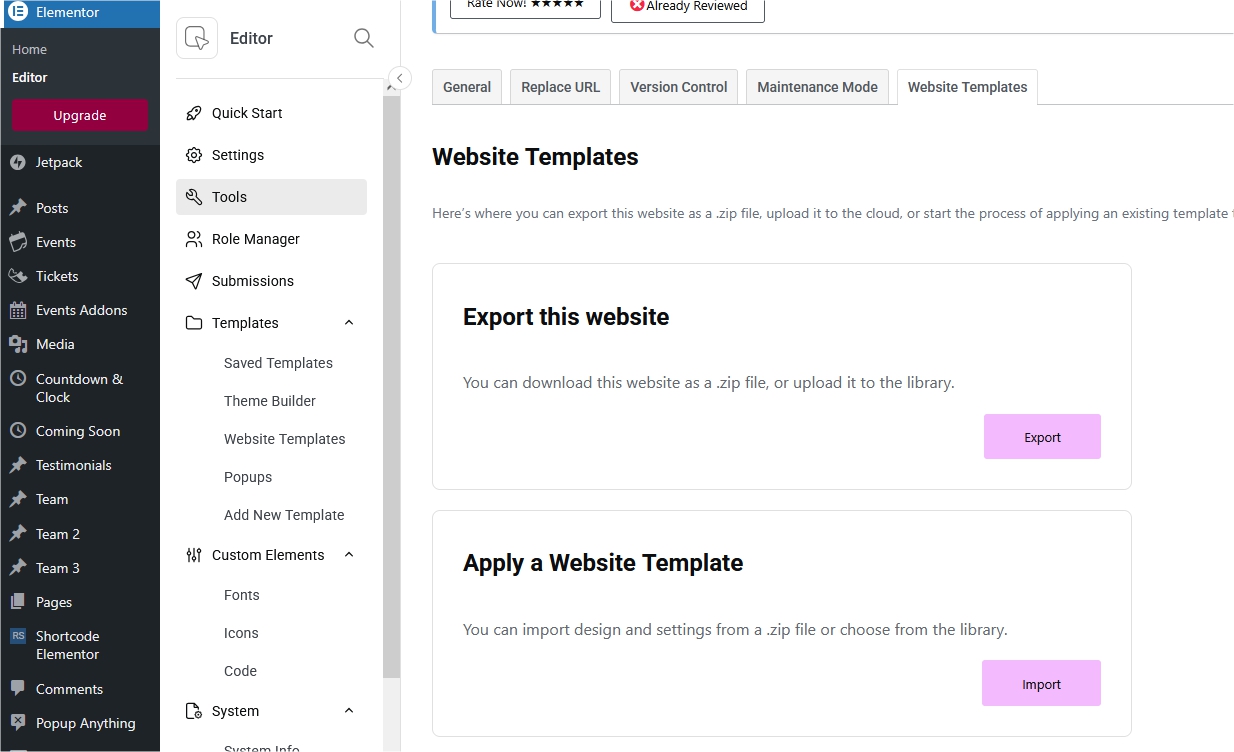Collapse the editor sidebar with arrow toggle

coord(399,78)
